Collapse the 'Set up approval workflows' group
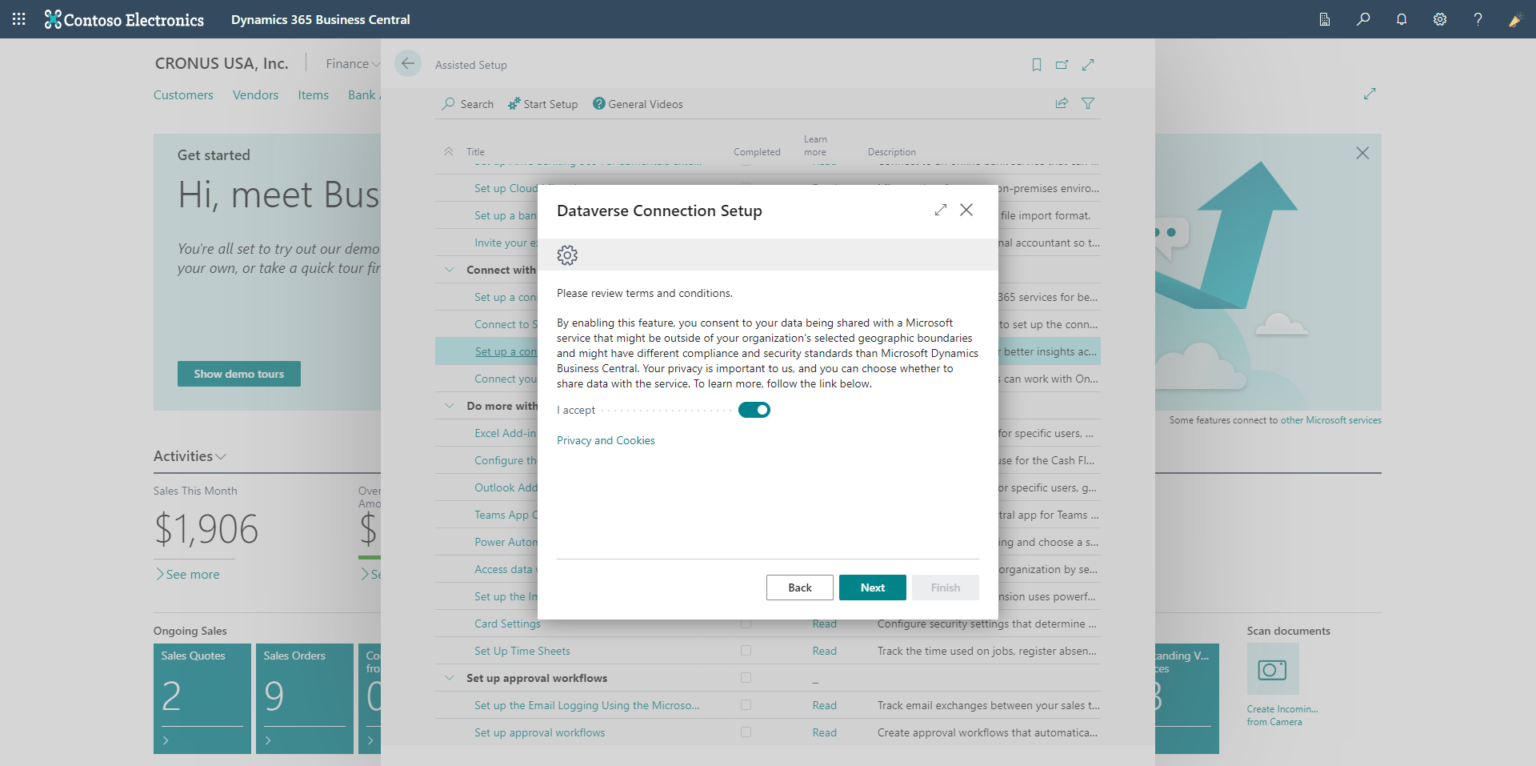1536x766 pixels. [x=448, y=677]
